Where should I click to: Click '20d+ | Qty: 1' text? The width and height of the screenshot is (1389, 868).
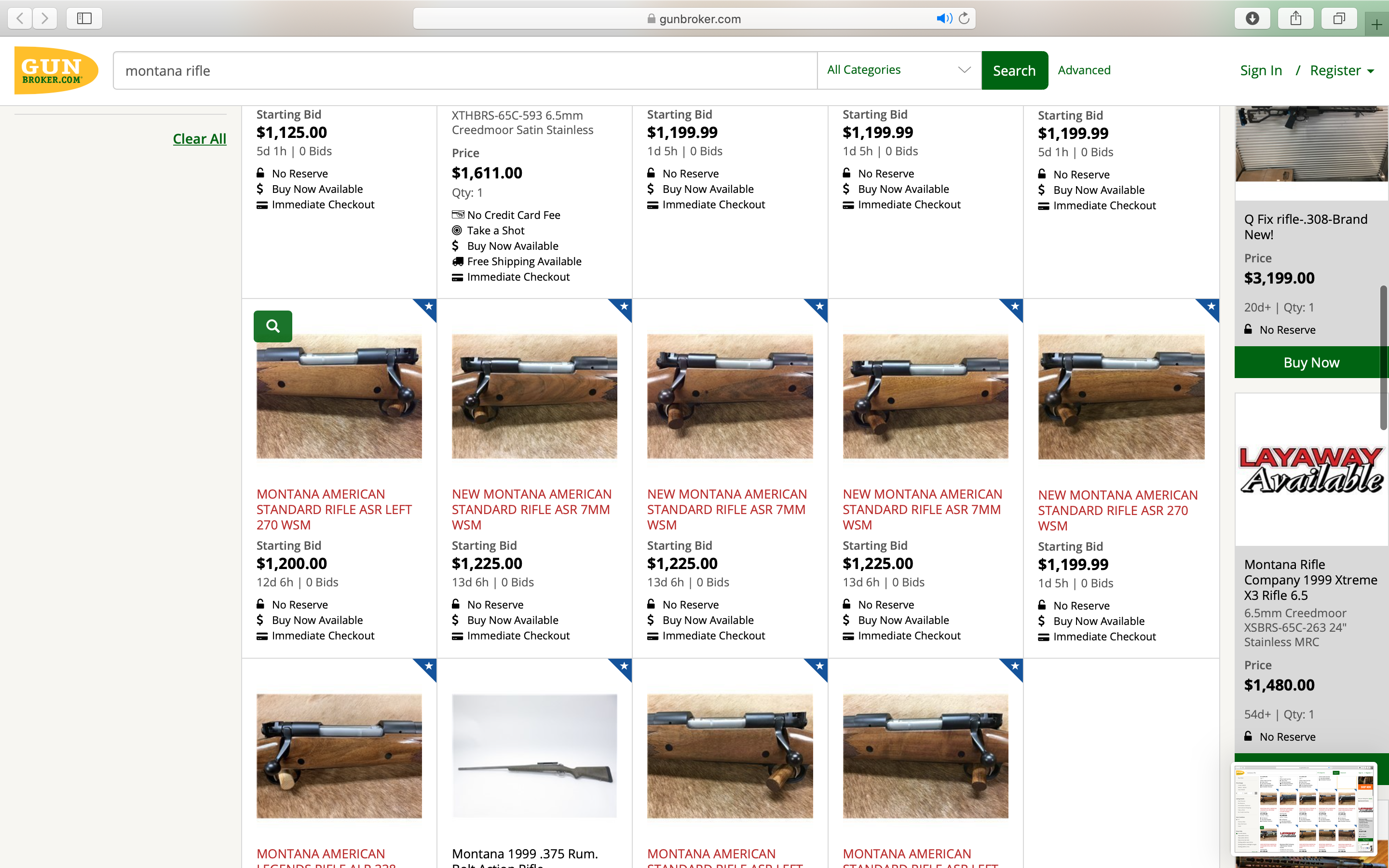(x=1279, y=307)
